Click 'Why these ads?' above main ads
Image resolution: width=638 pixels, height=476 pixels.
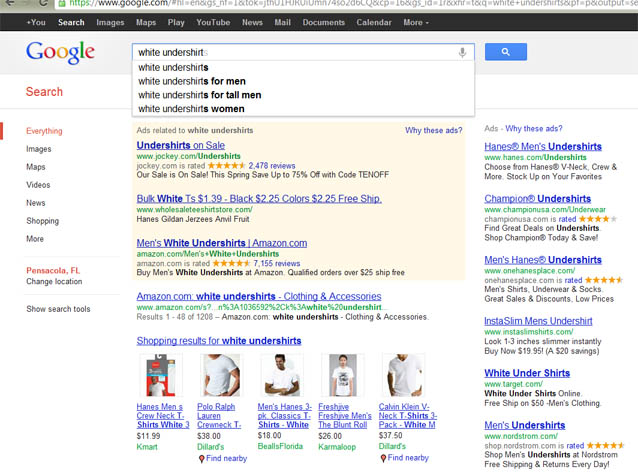pos(434,130)
